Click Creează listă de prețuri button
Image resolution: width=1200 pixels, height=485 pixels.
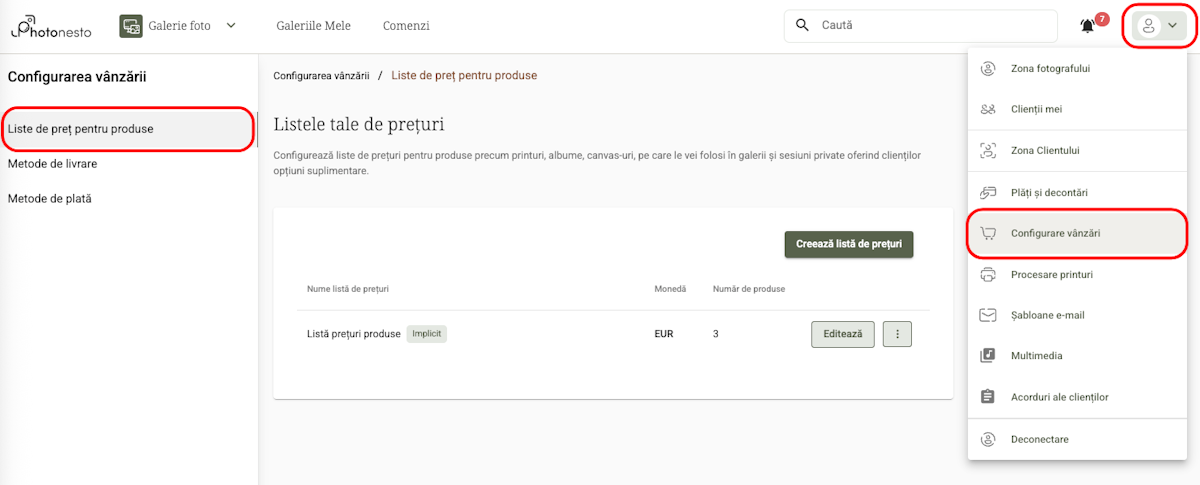pyautogui.click(x=849, y=244)
